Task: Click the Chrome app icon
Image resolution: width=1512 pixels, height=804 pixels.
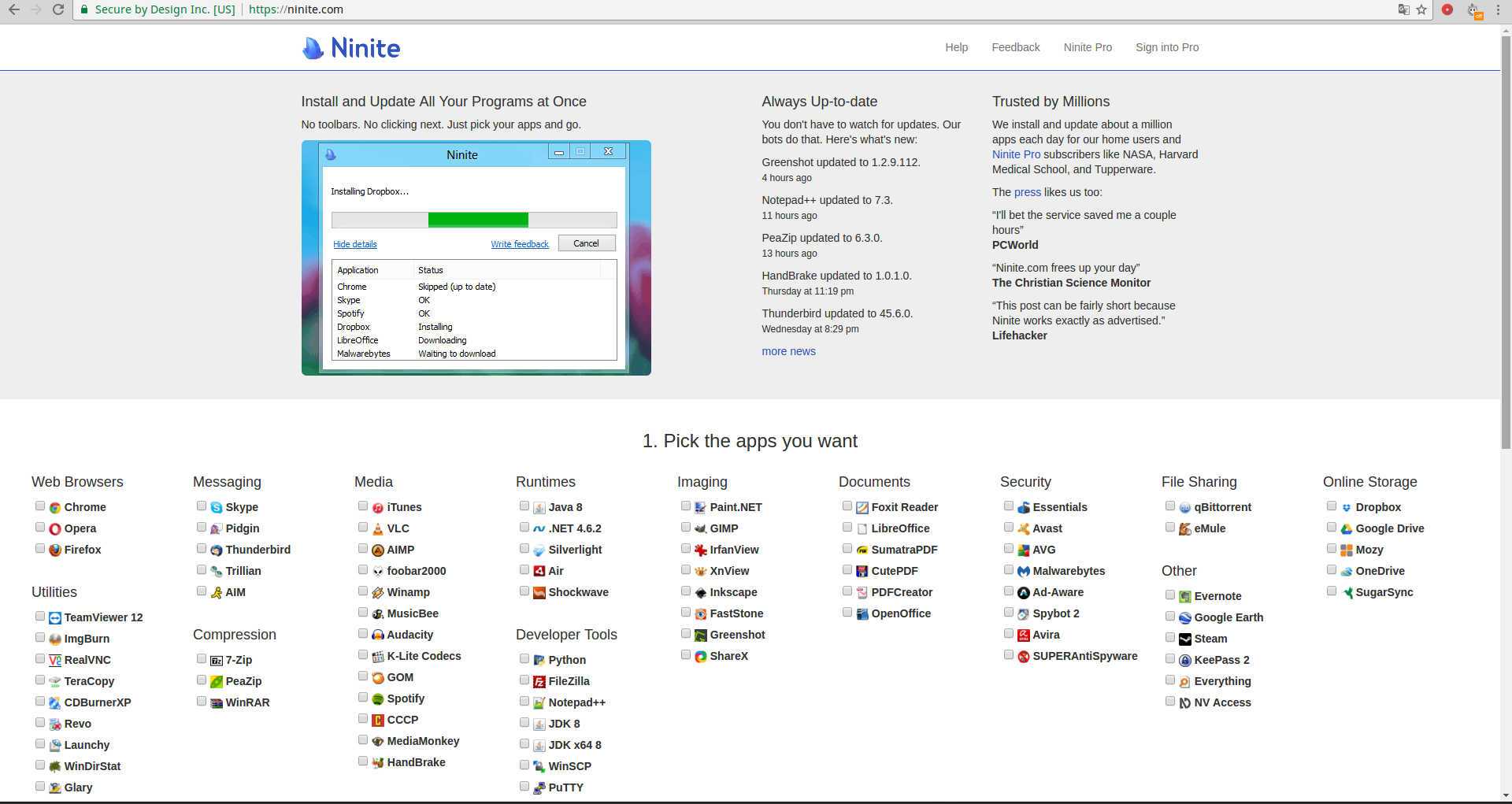Action: pos(55,508)
